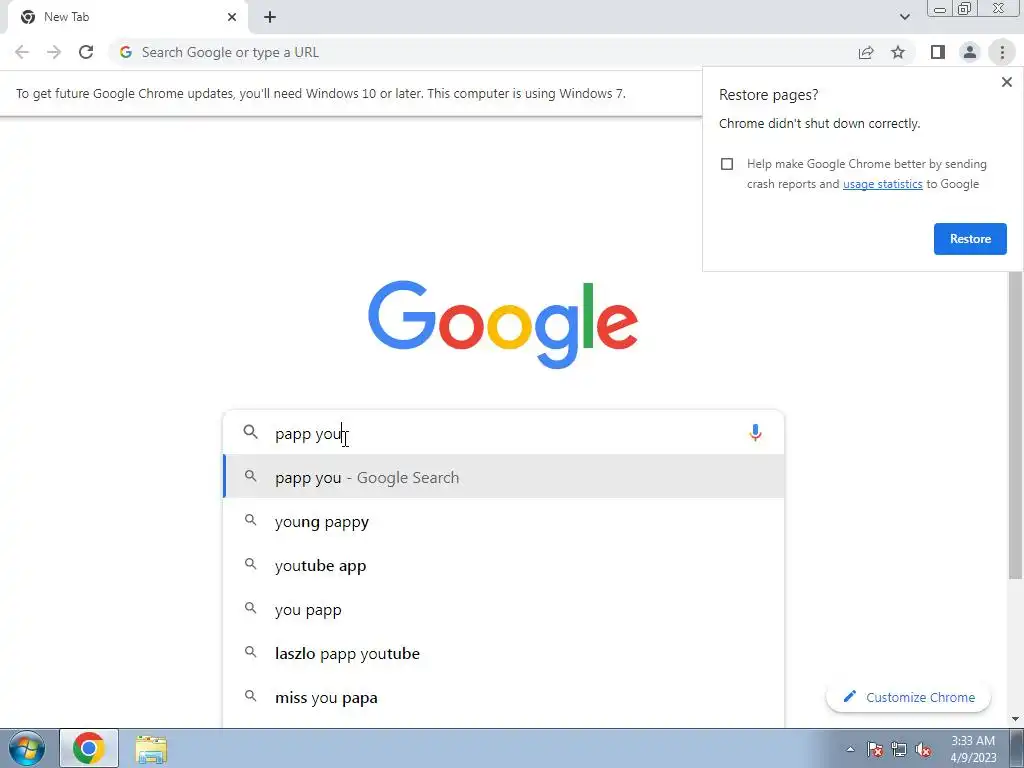This screenshot has height=768, width=1024.
Task: Pick the 'you papp' suggestion
Action: [x=503, y=609]
